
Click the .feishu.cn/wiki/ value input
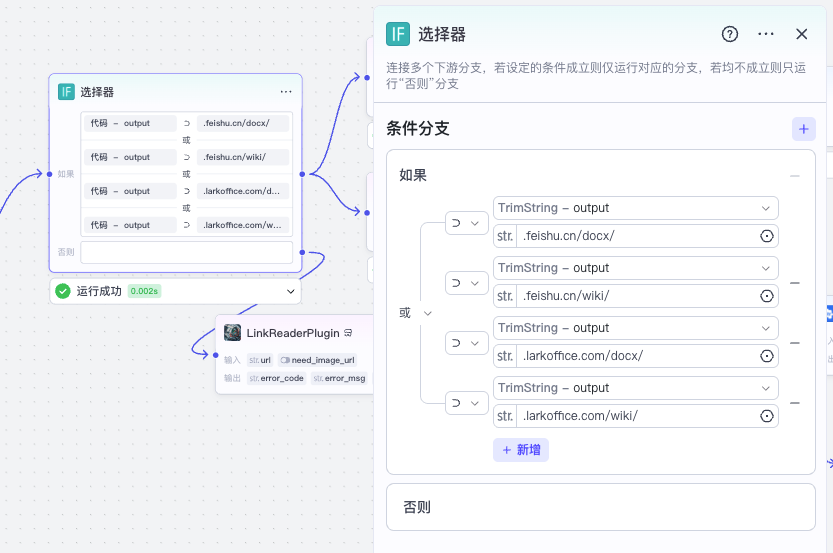pos(636,296)
